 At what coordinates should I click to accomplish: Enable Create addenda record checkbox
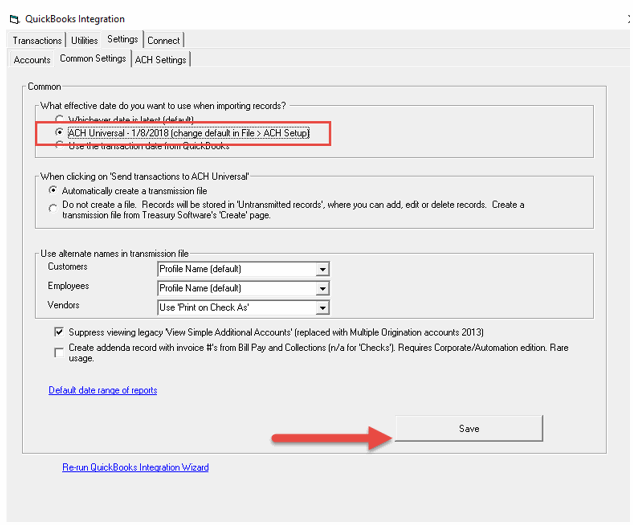pyautogui.click(x=59, y=352)
